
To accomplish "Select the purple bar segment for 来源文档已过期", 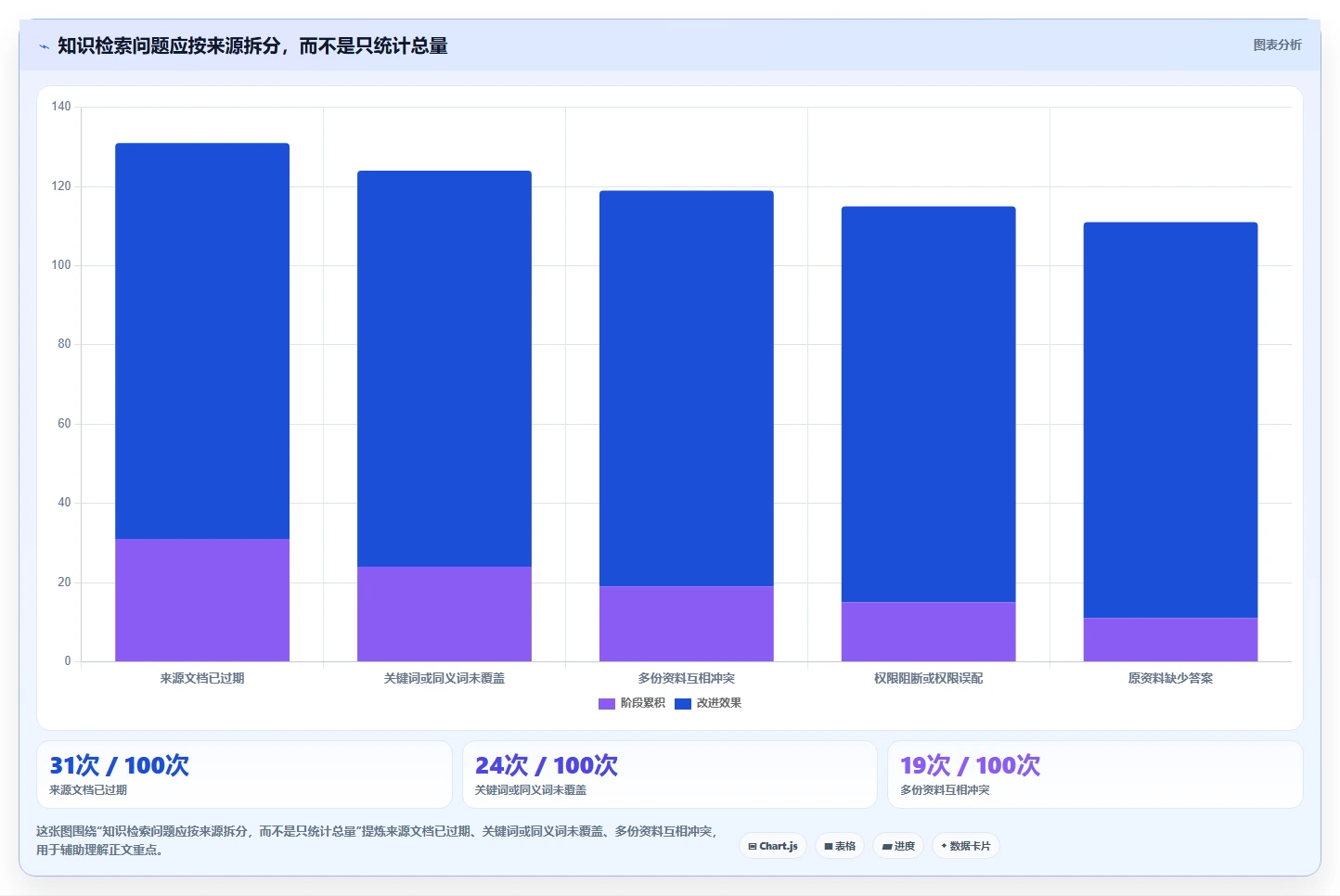I will (x=202, y=600).
